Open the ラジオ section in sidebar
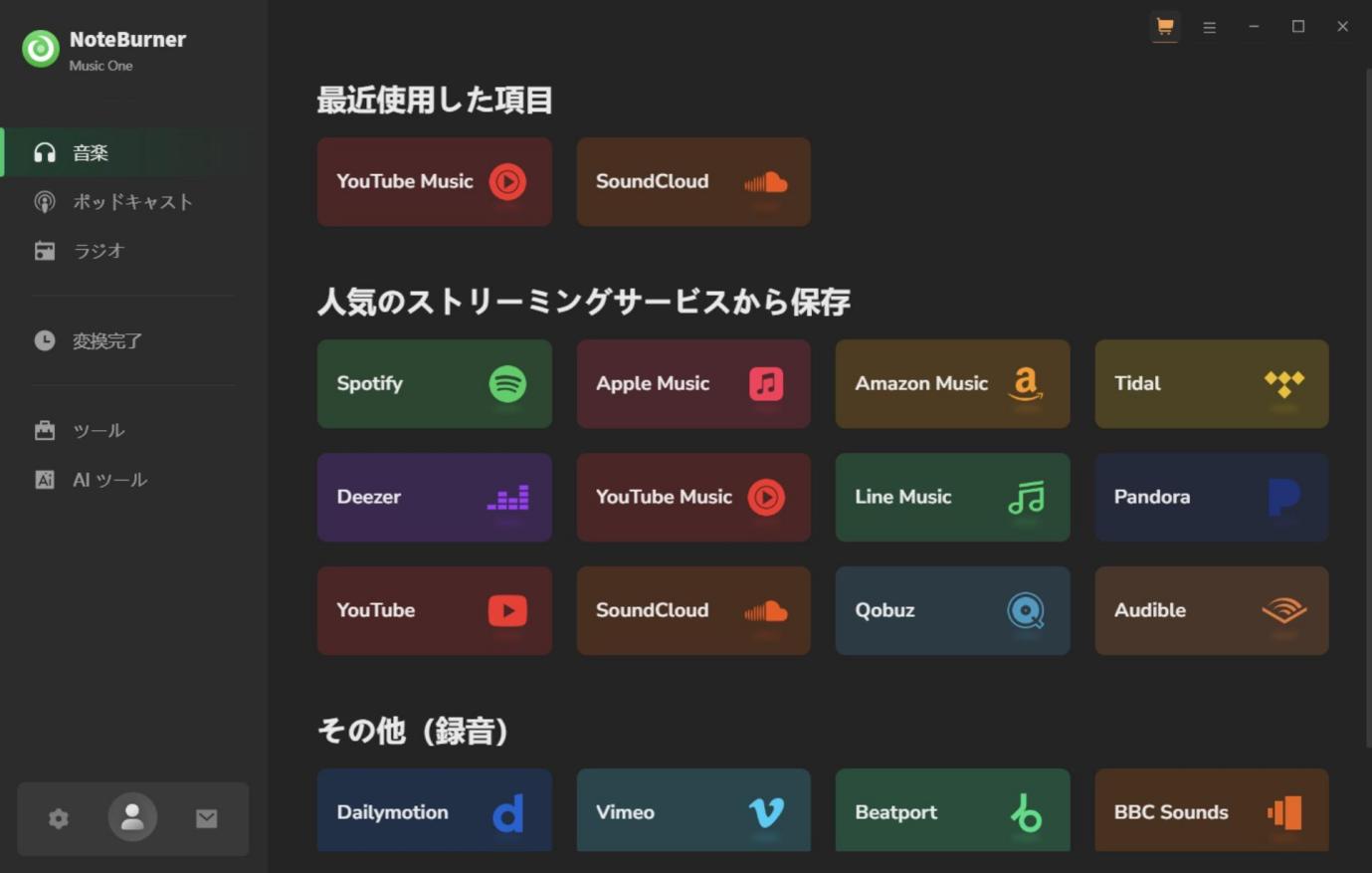This screenshot has width=1372, height=873. coord(133,251)
